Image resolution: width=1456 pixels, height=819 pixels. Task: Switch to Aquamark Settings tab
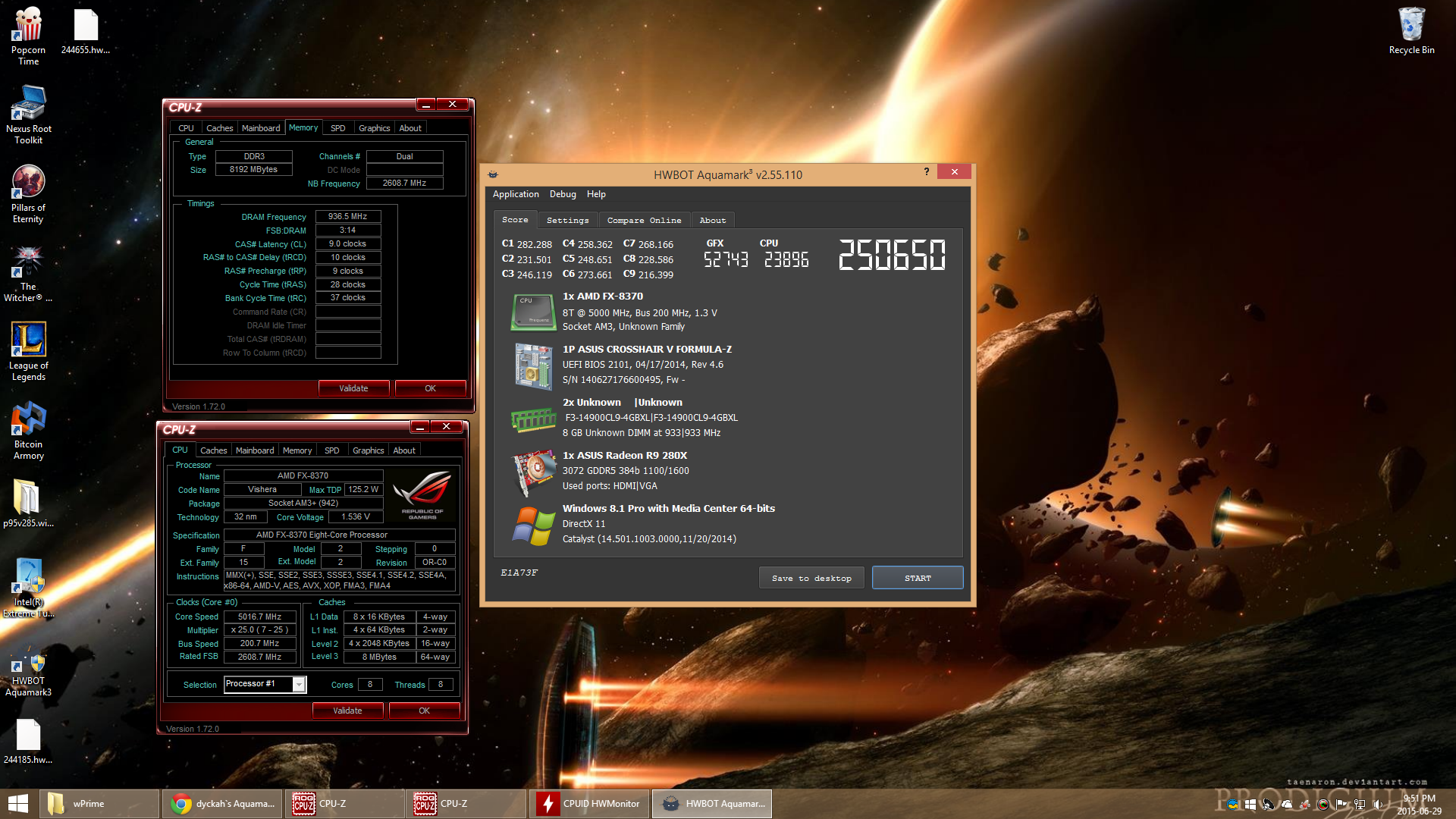click(x=567, y=220)
